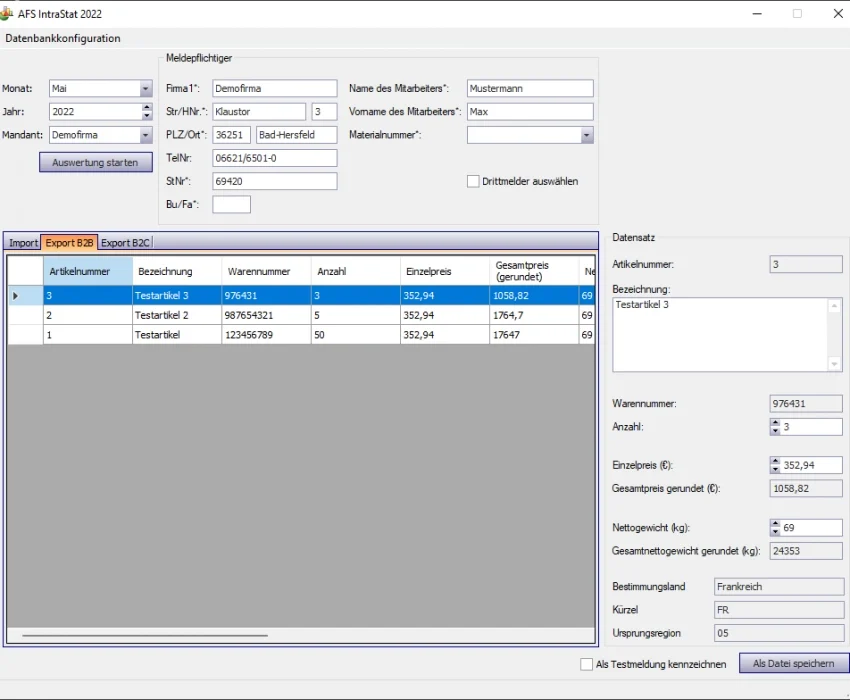Screen dimensions: 850x700
Task: Expand the Mandant dropdown list
Action: coord(146,135)
